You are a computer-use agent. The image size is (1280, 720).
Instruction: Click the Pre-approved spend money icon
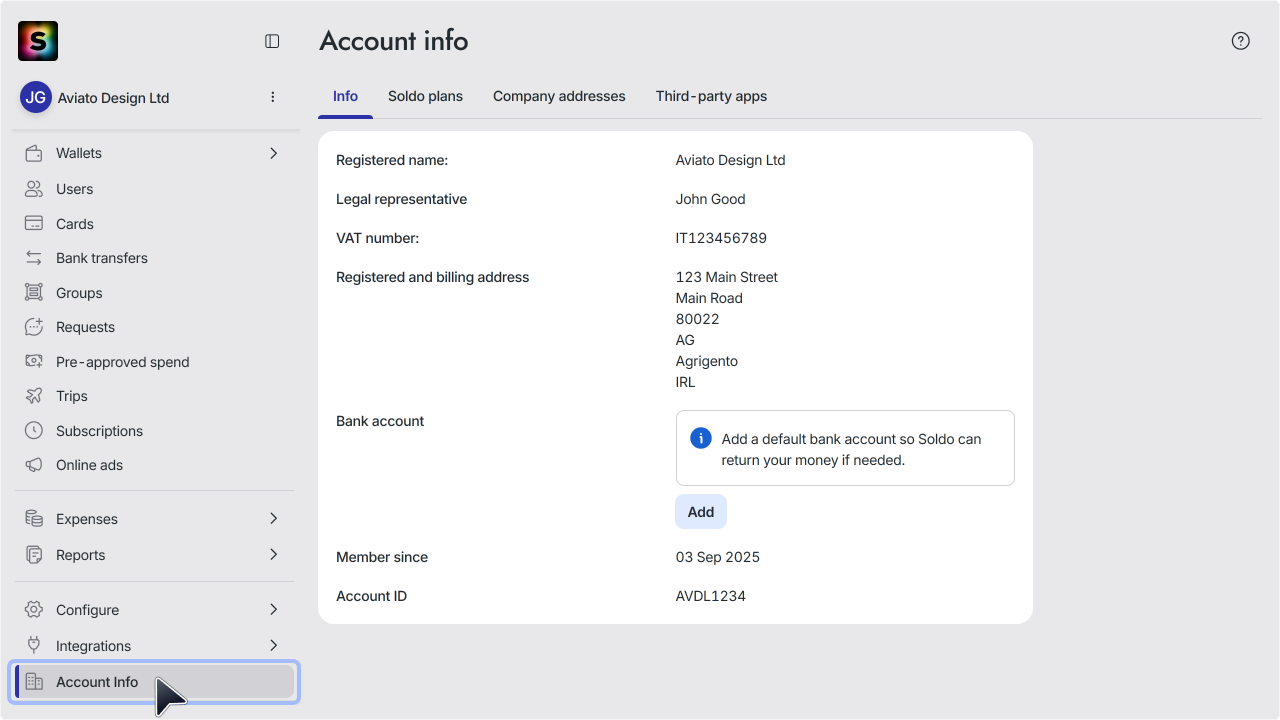[x=34, y=362]
